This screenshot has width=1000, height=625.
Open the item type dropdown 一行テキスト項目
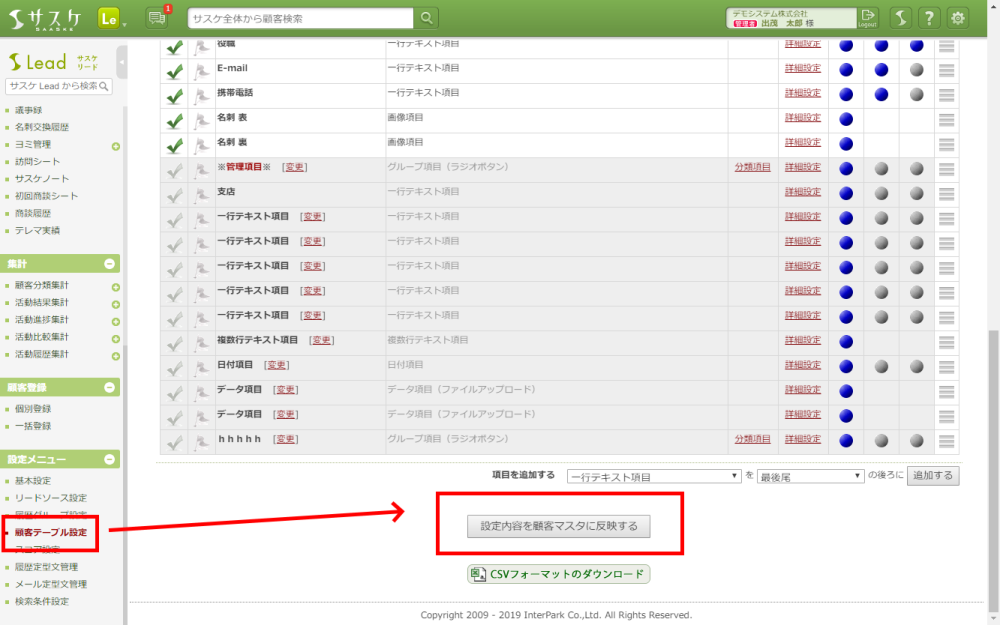(x=654, y=477)
